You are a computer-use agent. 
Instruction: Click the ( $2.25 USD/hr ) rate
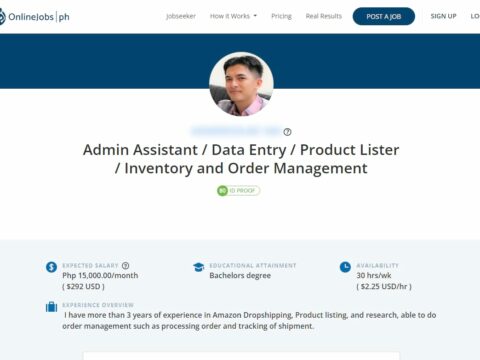[384, 286]
